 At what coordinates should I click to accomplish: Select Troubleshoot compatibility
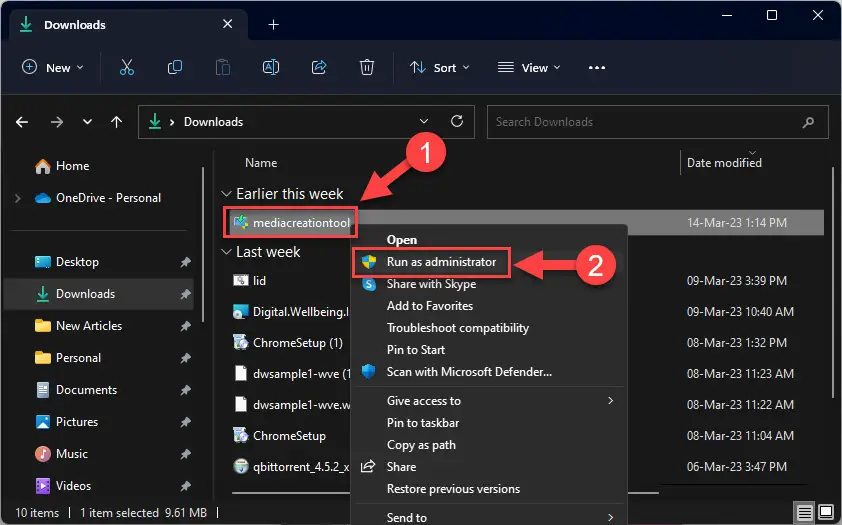pos(489,328)
